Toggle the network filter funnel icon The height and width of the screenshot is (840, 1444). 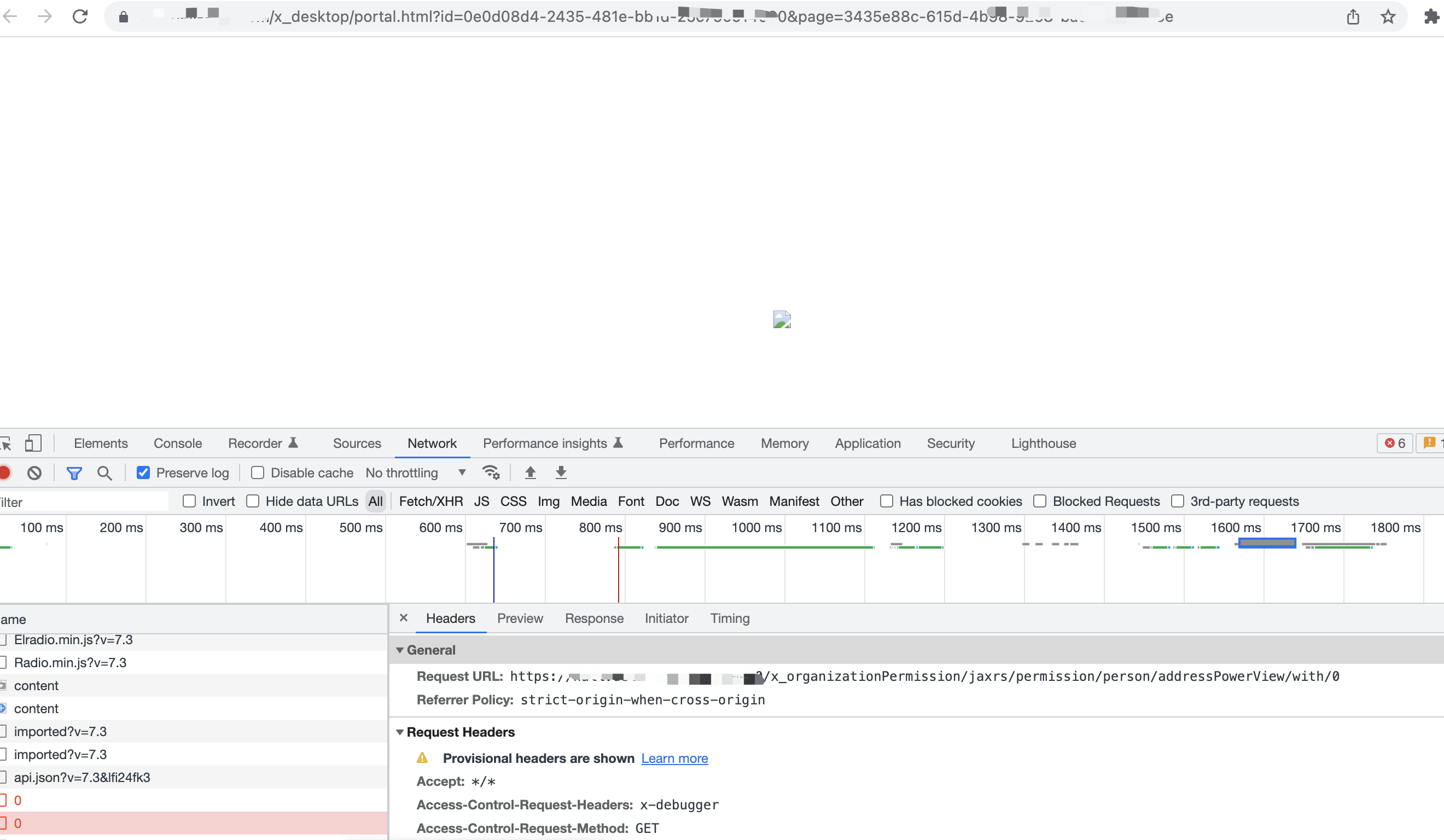click(74, 472)
